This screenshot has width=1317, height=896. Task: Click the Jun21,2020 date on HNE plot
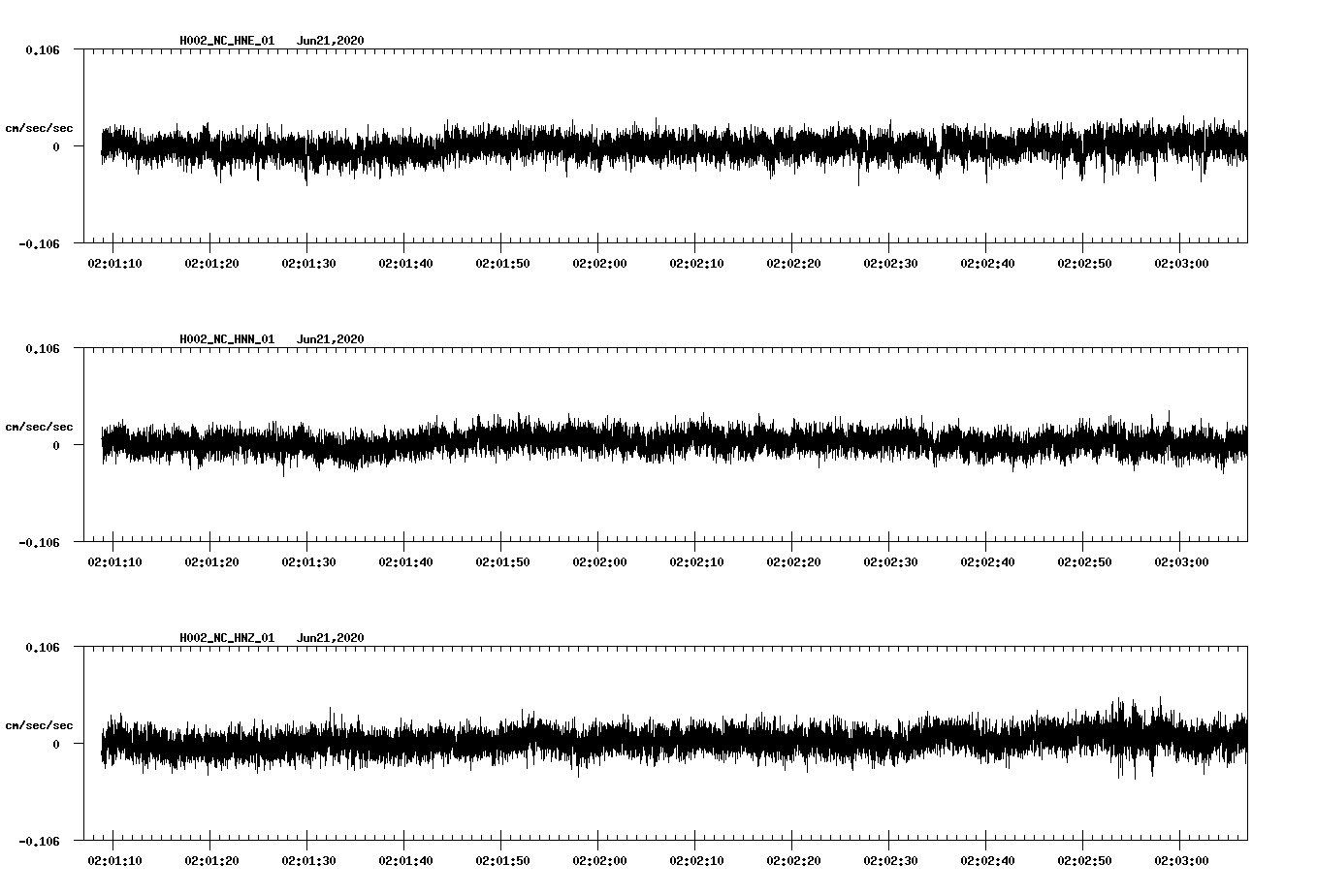[330, 41]
